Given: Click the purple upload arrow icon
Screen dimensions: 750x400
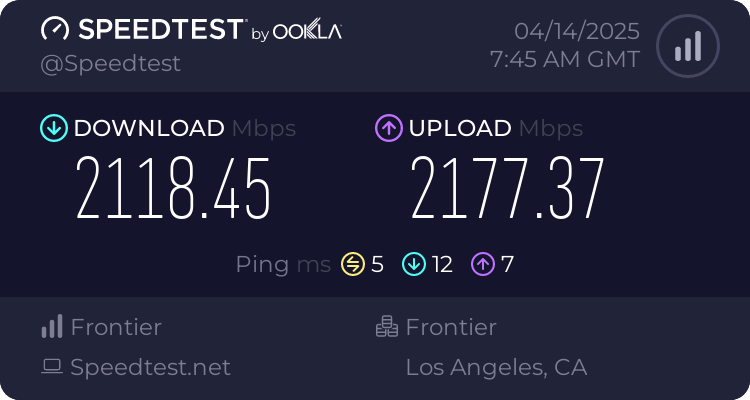Looking at the screenshot, I should pyautogui.click(x=388, y=128).
